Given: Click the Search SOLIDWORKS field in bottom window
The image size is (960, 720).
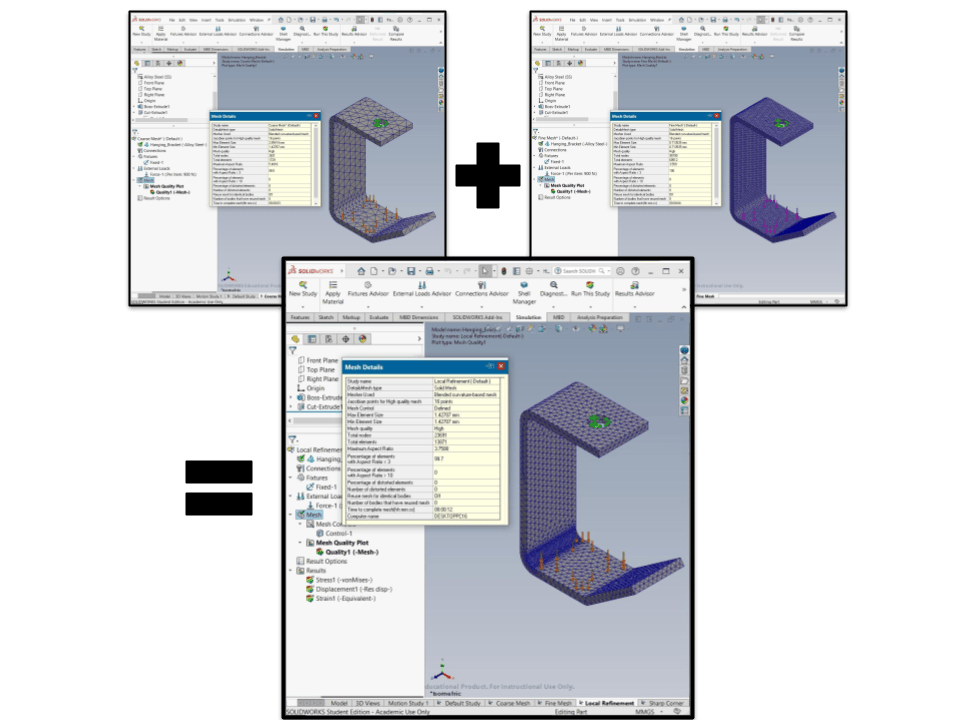Looking at the screenshot, I should pos(581,271).
